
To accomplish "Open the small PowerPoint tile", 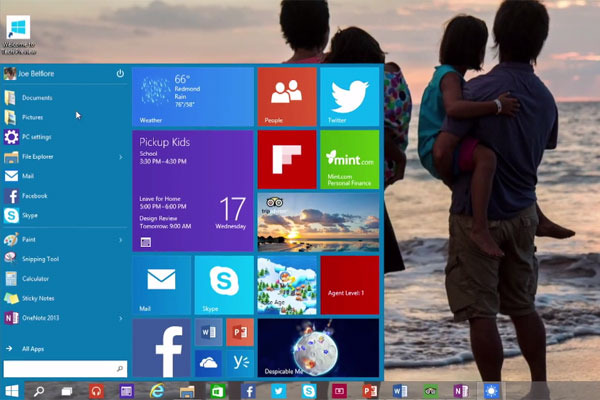I will point(240,332).
